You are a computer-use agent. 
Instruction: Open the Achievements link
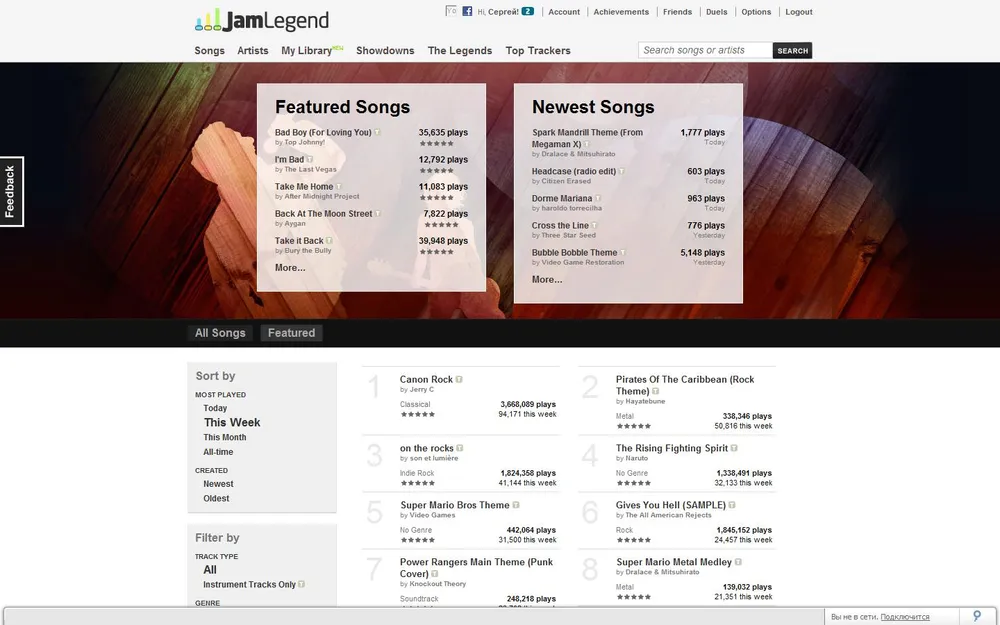tap(621, 12)
